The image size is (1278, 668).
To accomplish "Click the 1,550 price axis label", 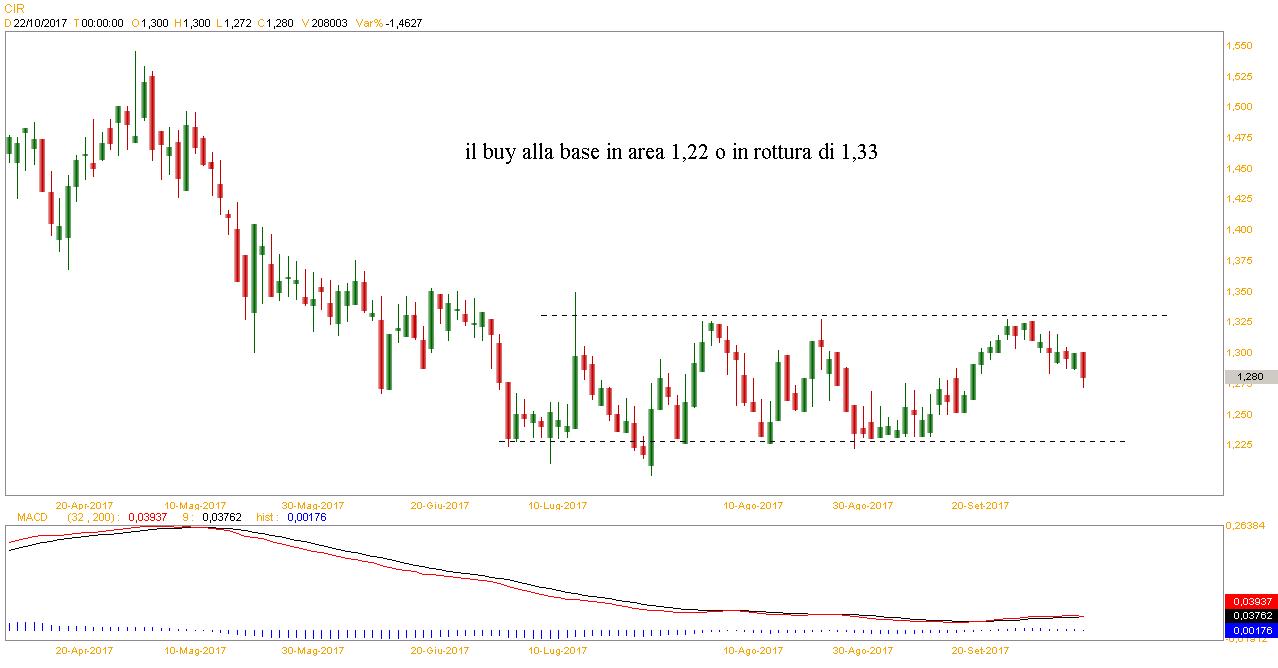I will tap(1241, 46).
